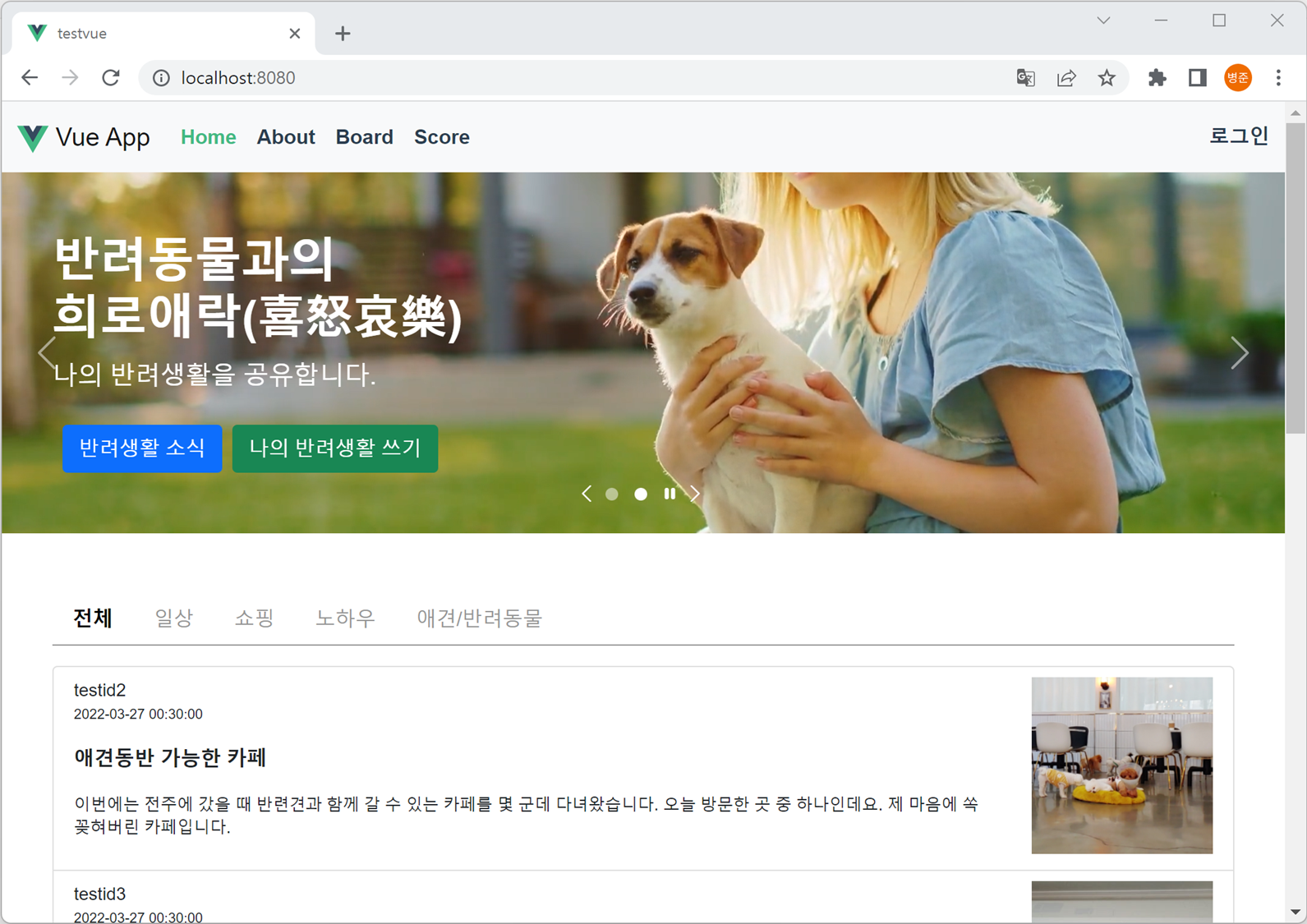Open the tab search chevron
Image resolution: width=1307 pixels, height=924 pixels.
pyautogui.click(x=1103, y=21)
